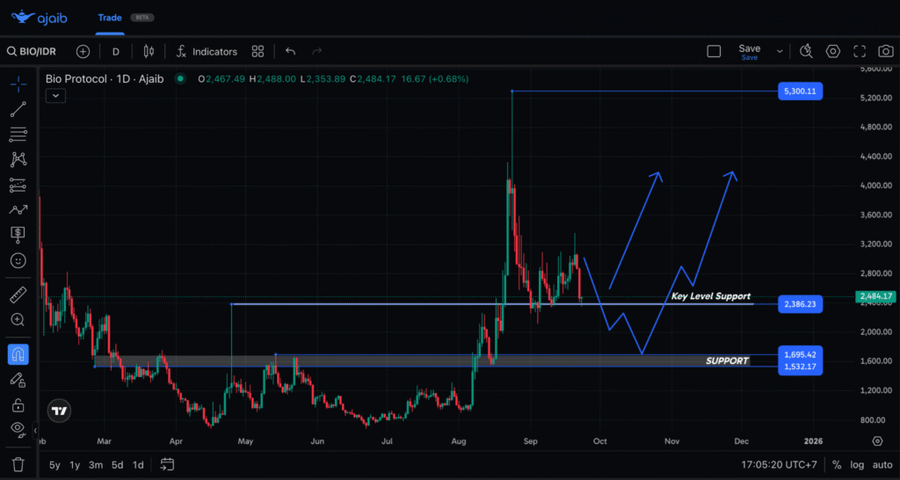Select the patterns drawing tool
The image size is (900, 480).
point(18,160)
